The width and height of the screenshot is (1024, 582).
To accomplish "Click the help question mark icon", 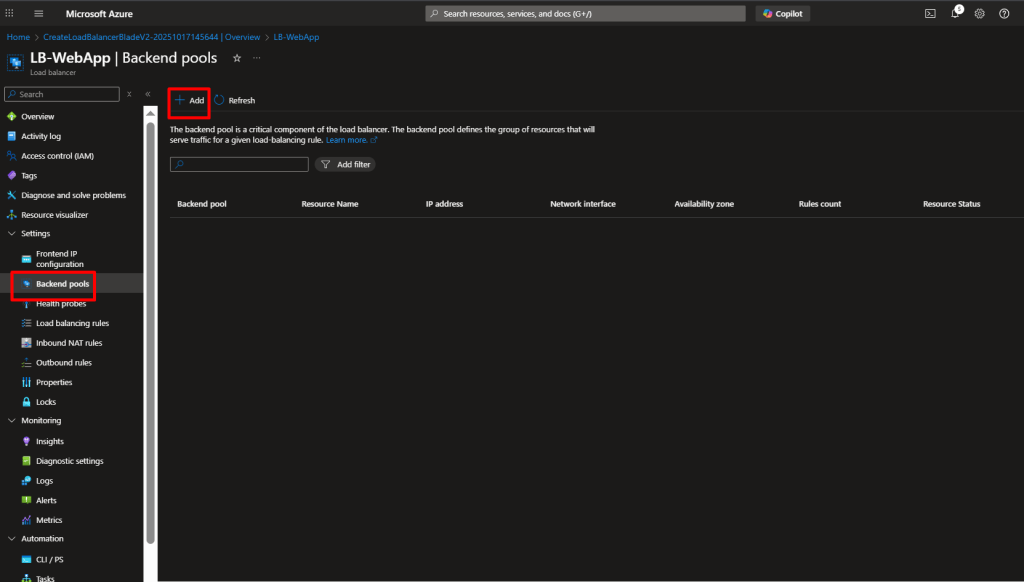I will pos(1004,14).
